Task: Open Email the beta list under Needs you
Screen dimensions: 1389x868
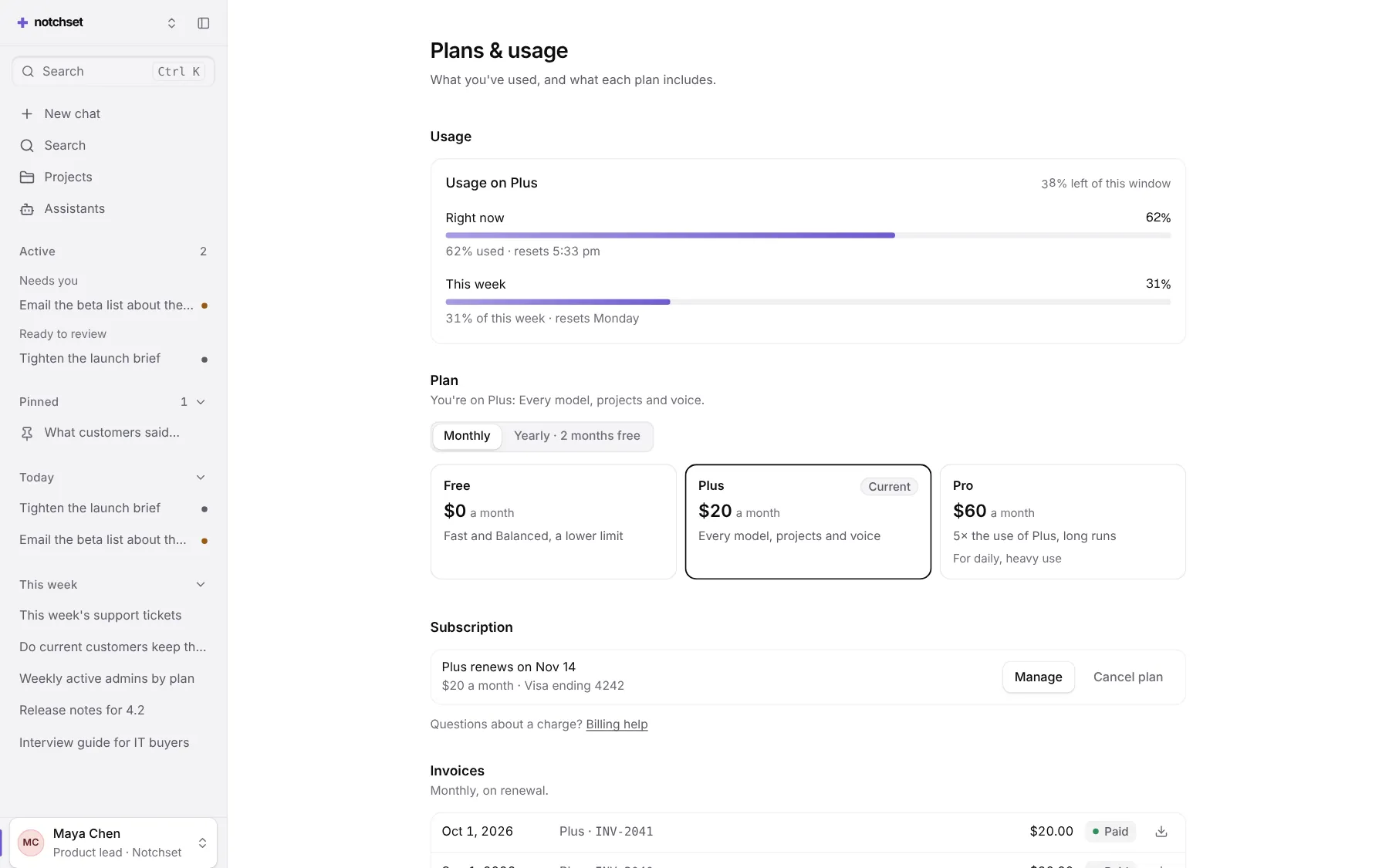Action: (x=113, y=306)
